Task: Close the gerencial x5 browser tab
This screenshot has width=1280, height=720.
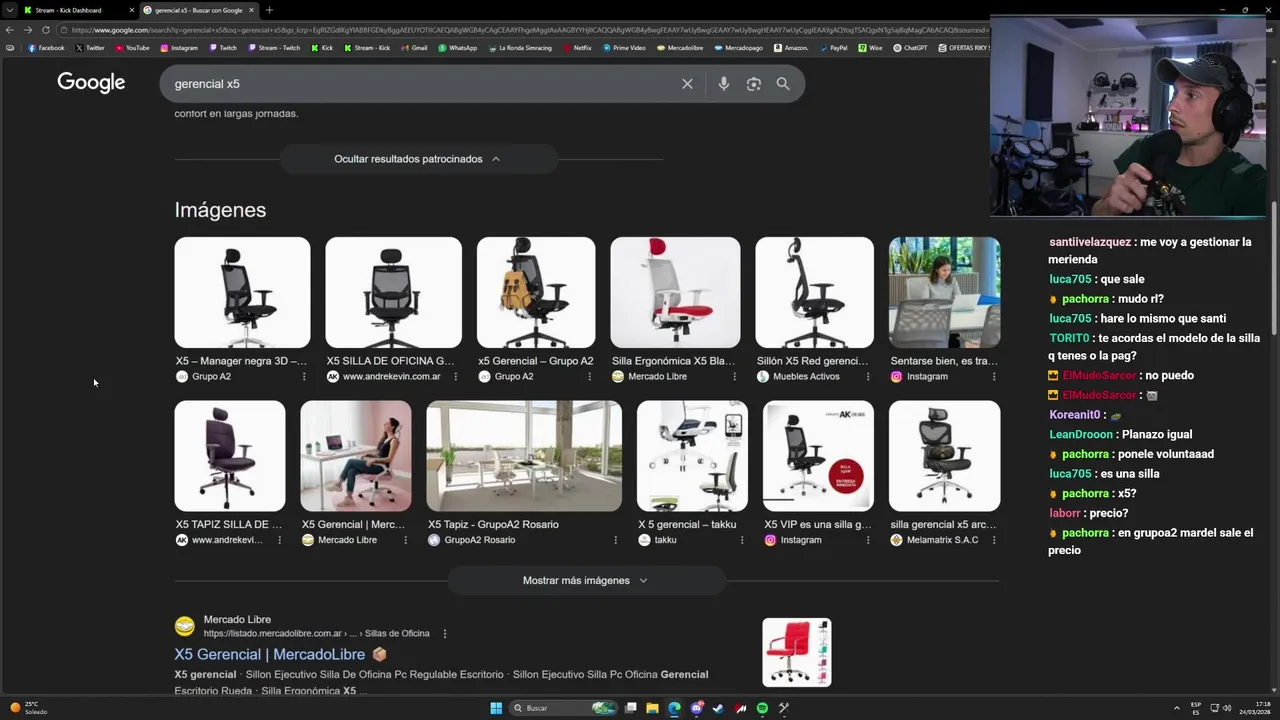Action: (x=252, y=10)
